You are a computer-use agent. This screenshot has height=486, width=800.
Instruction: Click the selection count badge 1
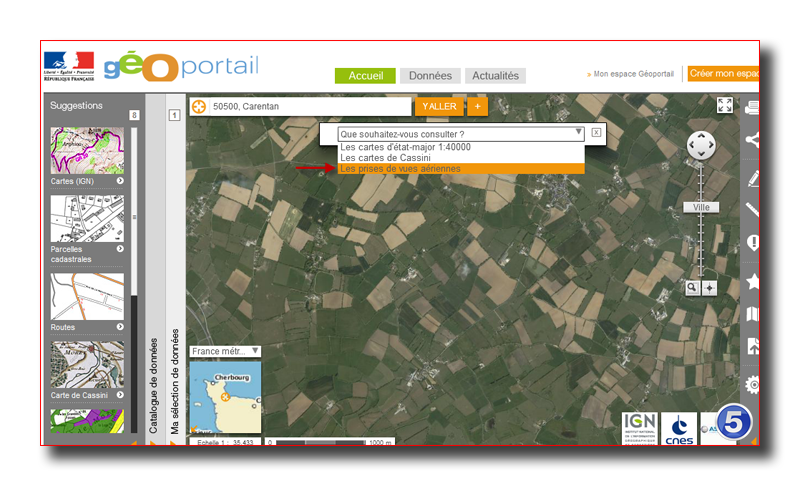(x=174, y=115)
